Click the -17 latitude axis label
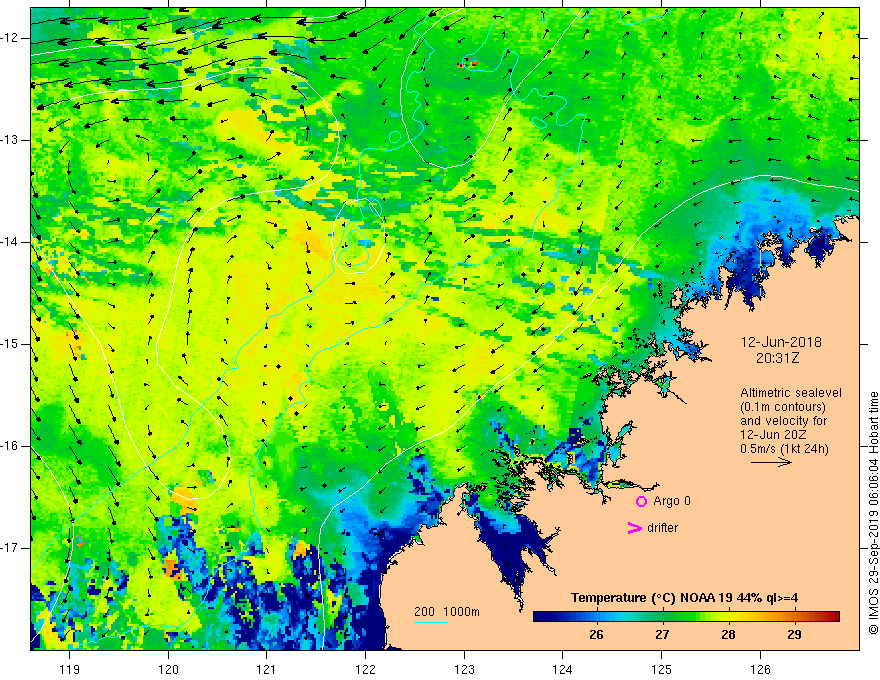The image size is (880, 680). pos(11,548)
